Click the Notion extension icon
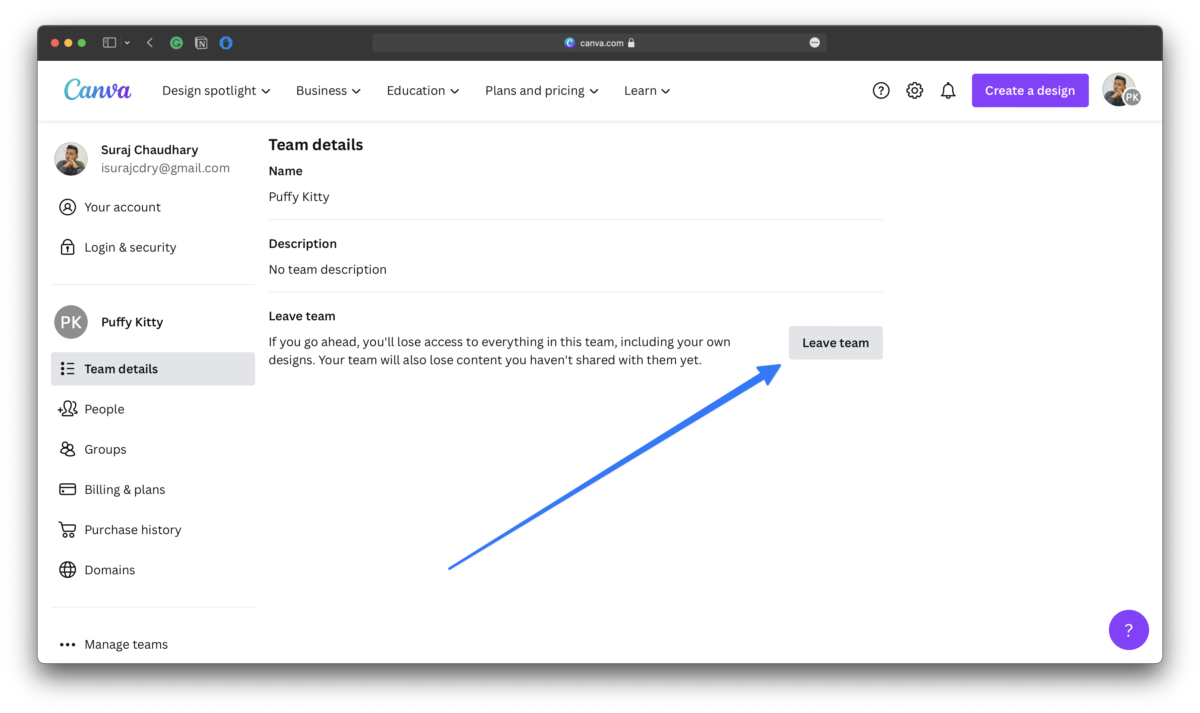The height and width of the screenshot is (713, 1200). [201, 43]
